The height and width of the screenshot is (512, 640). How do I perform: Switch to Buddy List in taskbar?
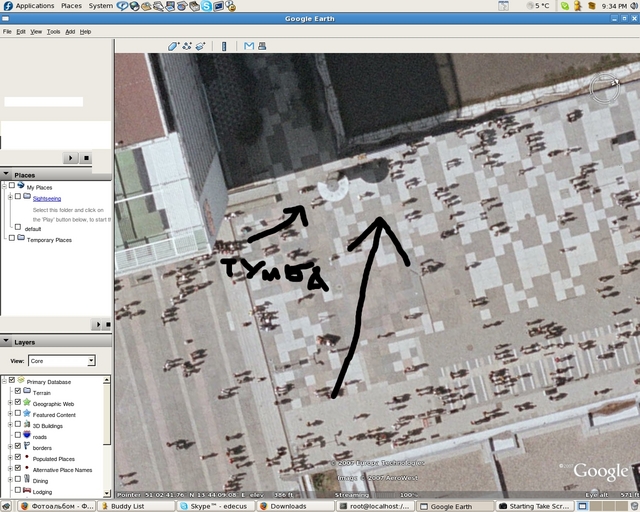click(x=136, y=506)
